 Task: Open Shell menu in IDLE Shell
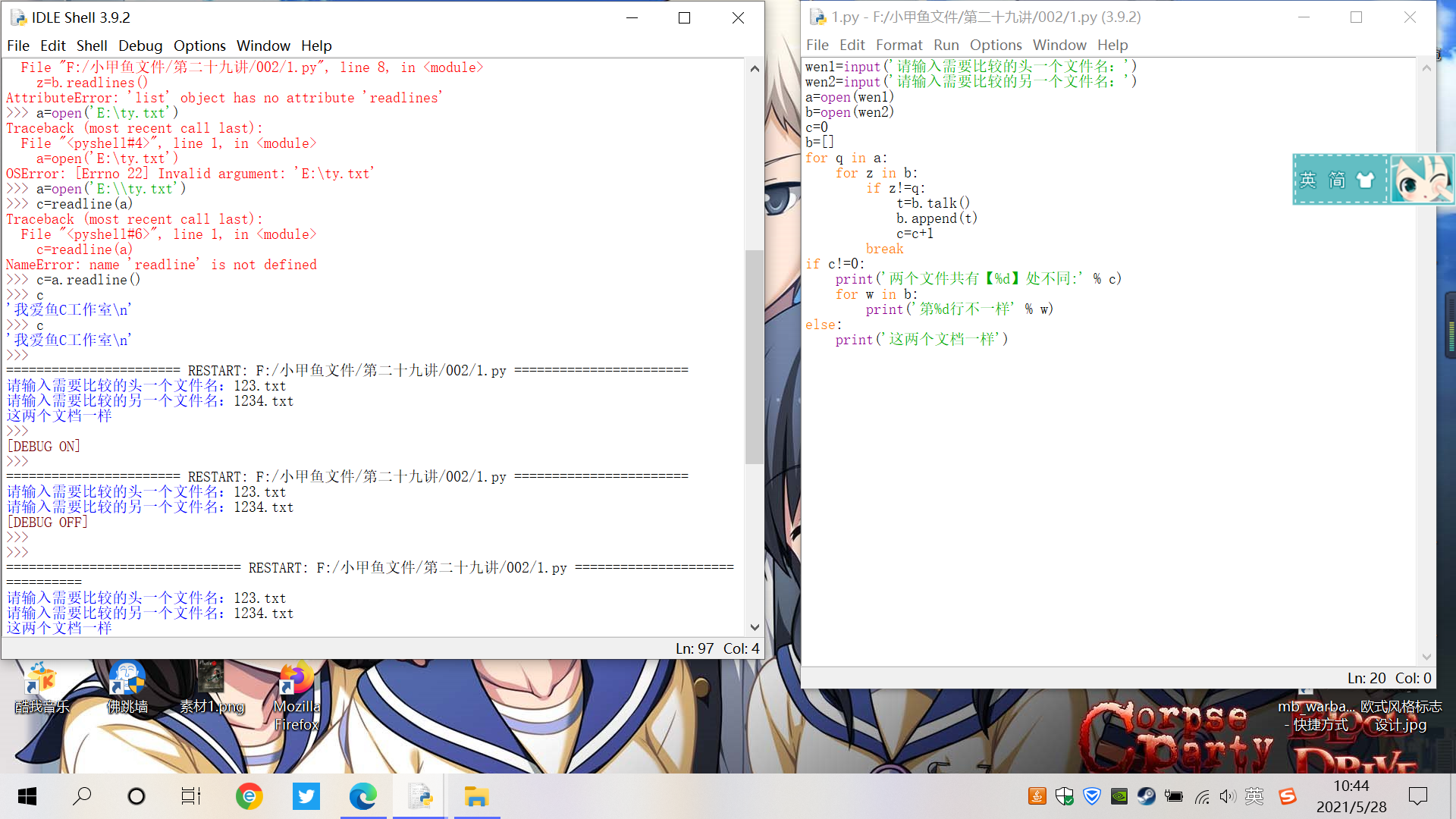click(92, 45)
